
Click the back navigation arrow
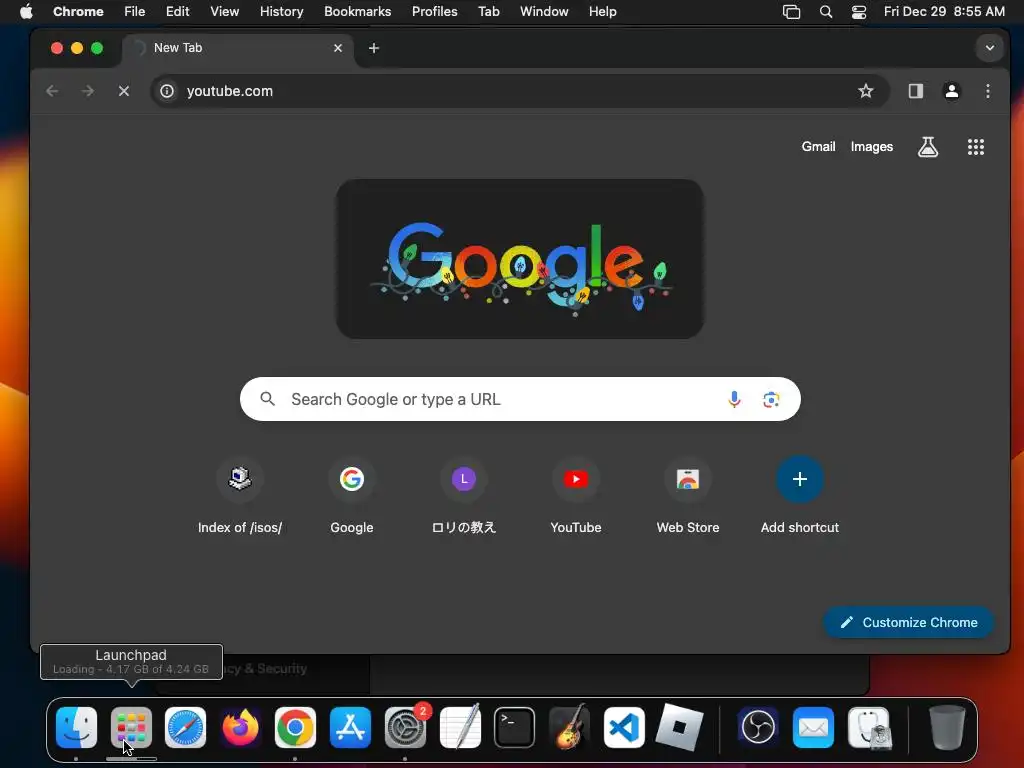point(52,91)
